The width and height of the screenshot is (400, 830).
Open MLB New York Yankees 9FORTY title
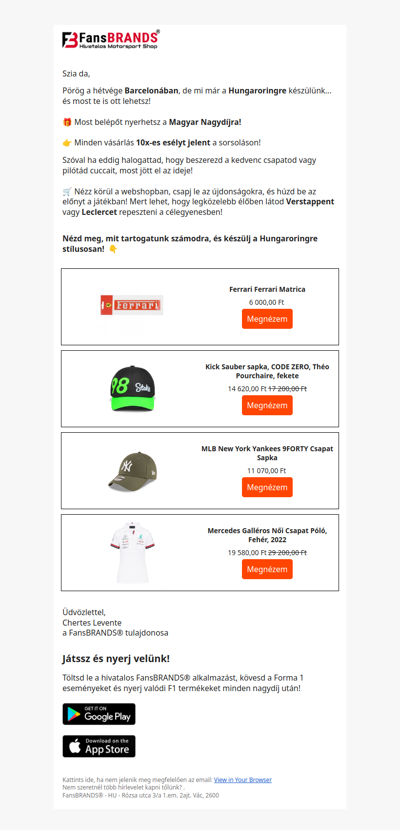pyautogui.click(x=267, y=453)
